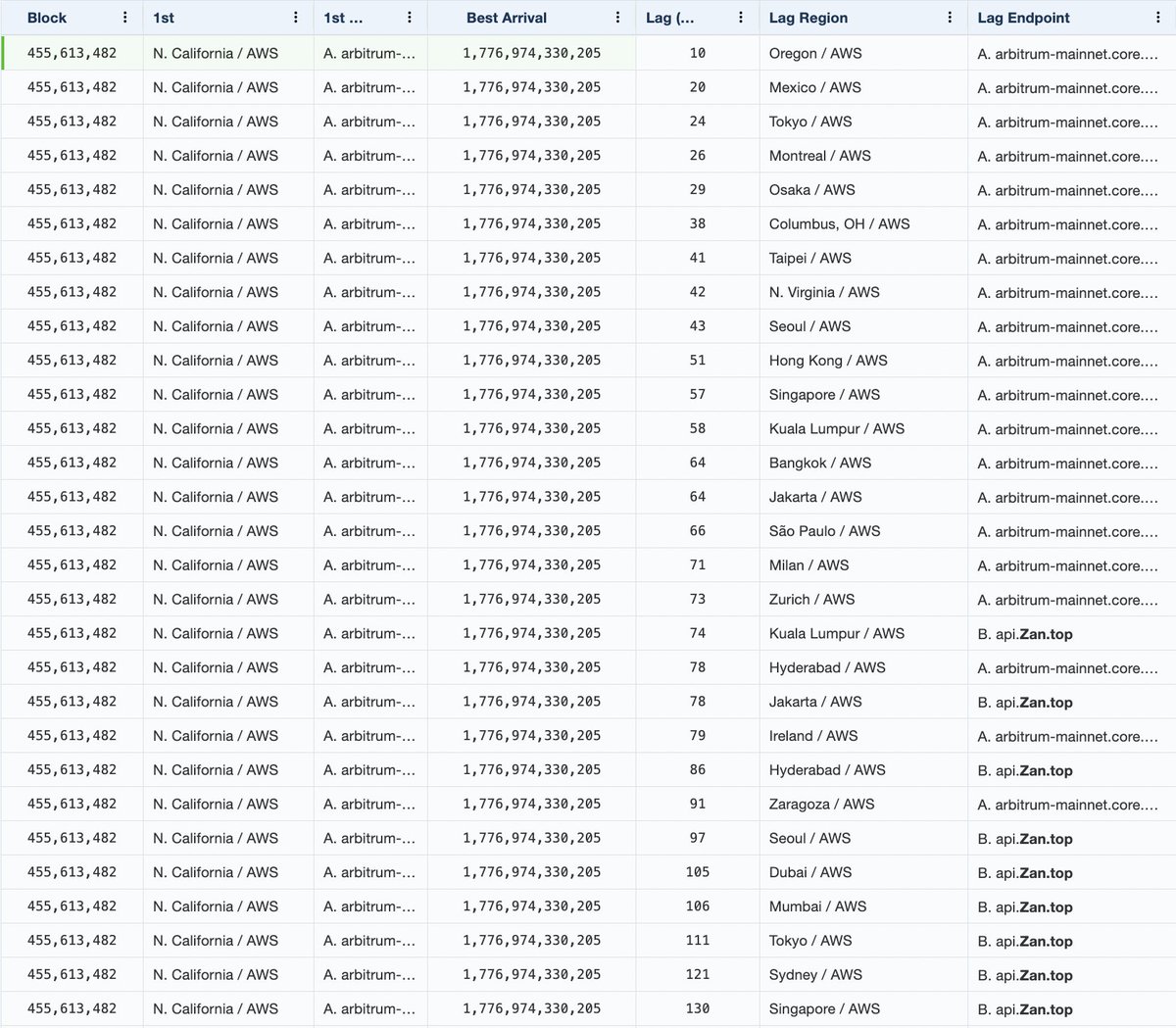The width and height of the screenshot is (1176, 1028).
Task: Open the Lag Region column menu icon
Action: pyautogui.click(x=950, y=18)
